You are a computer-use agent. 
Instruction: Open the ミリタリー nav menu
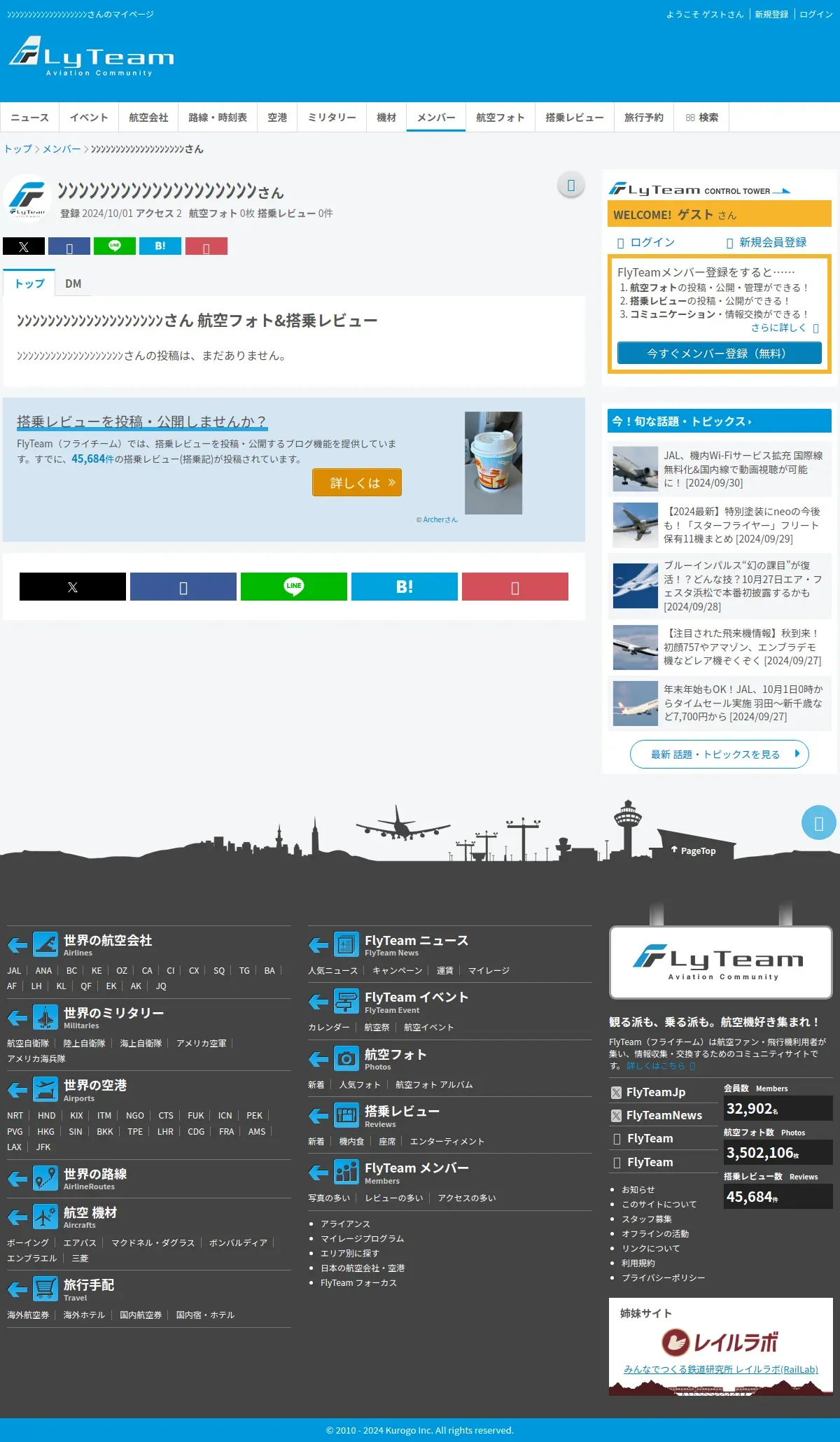(332, 118)
